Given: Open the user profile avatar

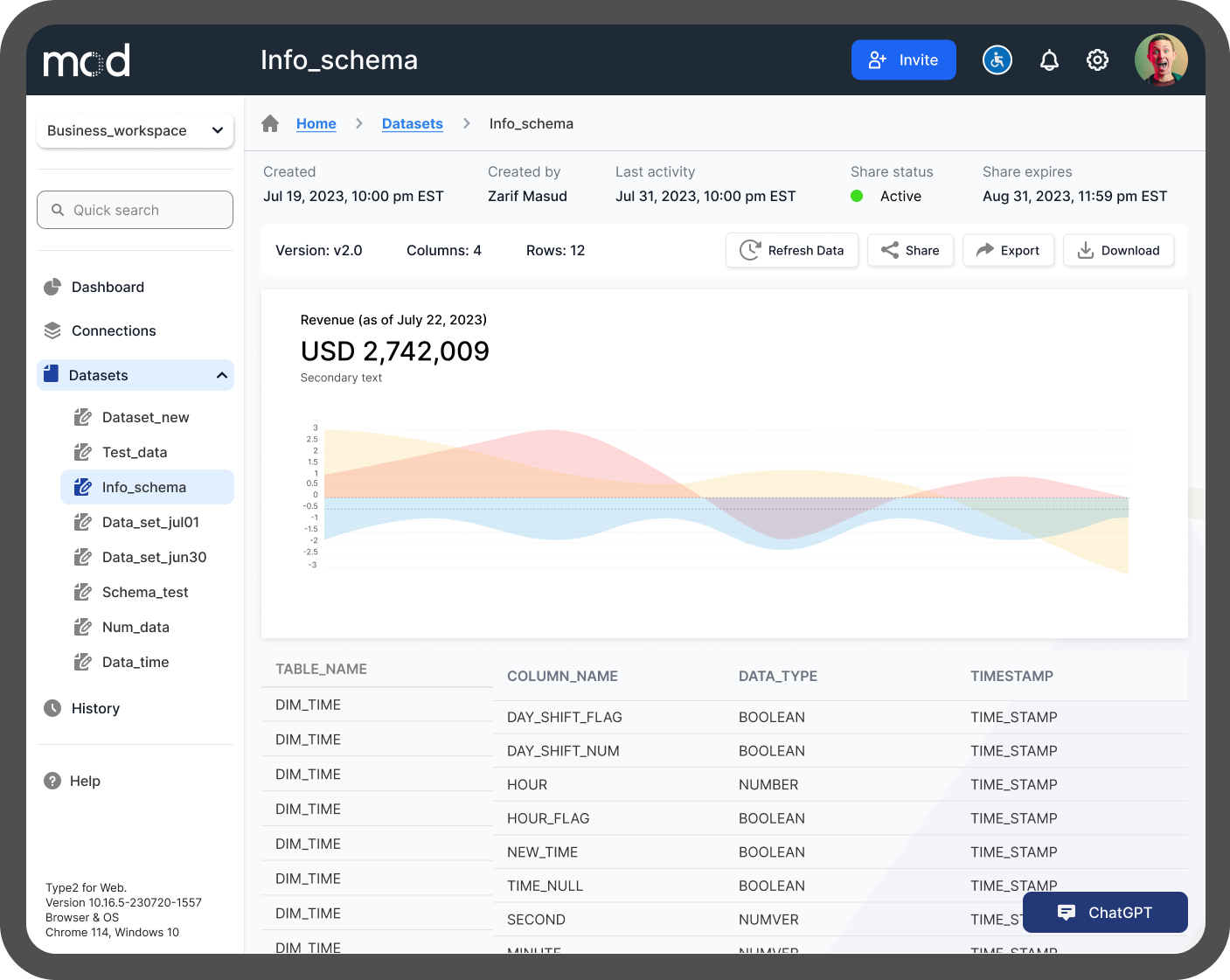Looking at the screenshot, I should (1161, 60).
